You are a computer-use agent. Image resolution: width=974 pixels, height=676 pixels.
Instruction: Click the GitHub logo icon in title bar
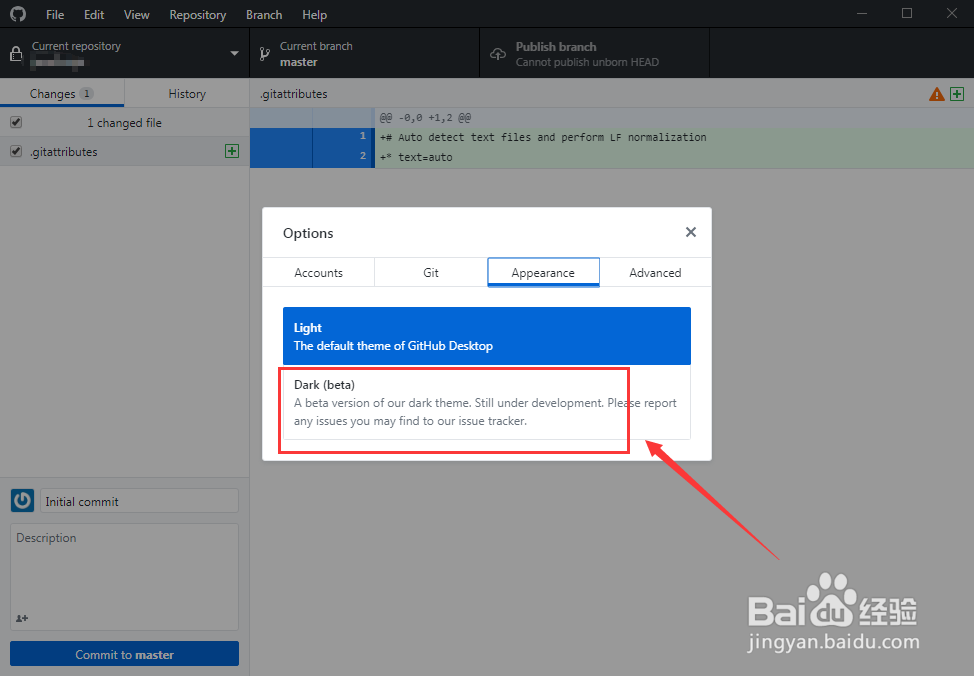pyautogui.click(x=18, y=14)
